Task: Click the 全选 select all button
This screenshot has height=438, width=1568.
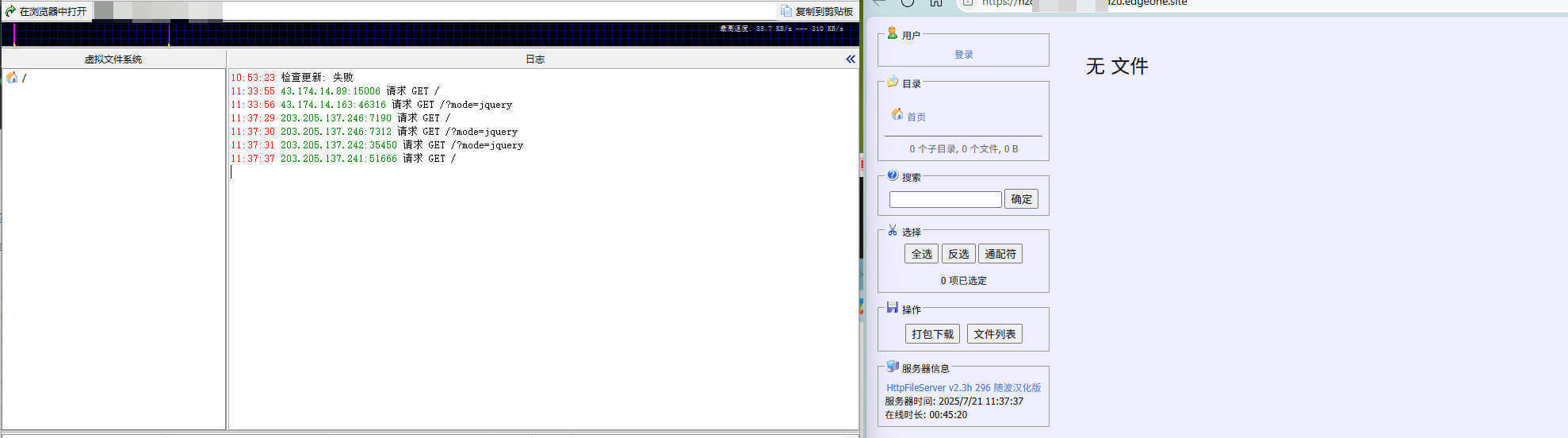Action: [x=921, y=254]
